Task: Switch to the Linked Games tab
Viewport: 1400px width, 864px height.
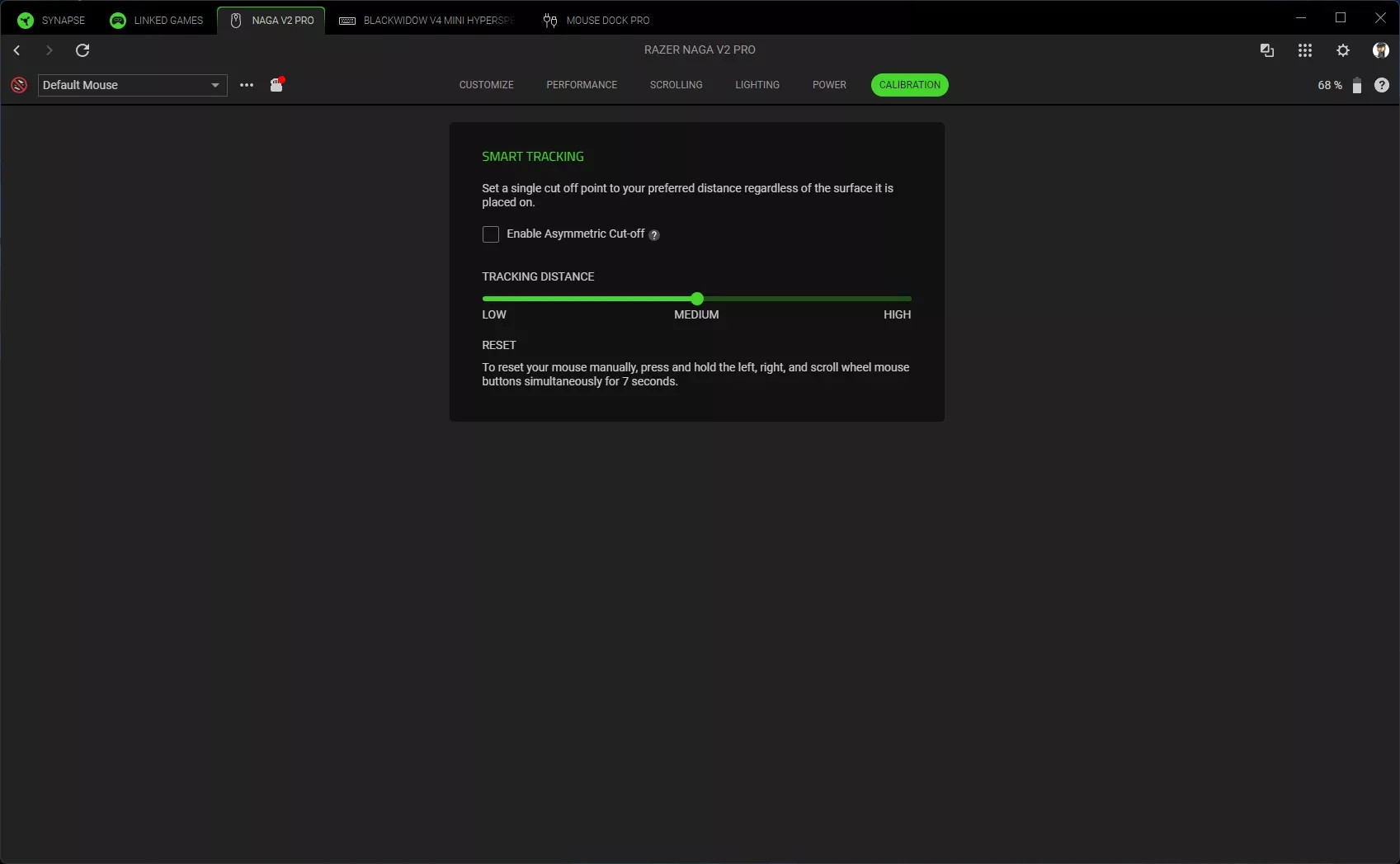Action: tap(157, 21)
